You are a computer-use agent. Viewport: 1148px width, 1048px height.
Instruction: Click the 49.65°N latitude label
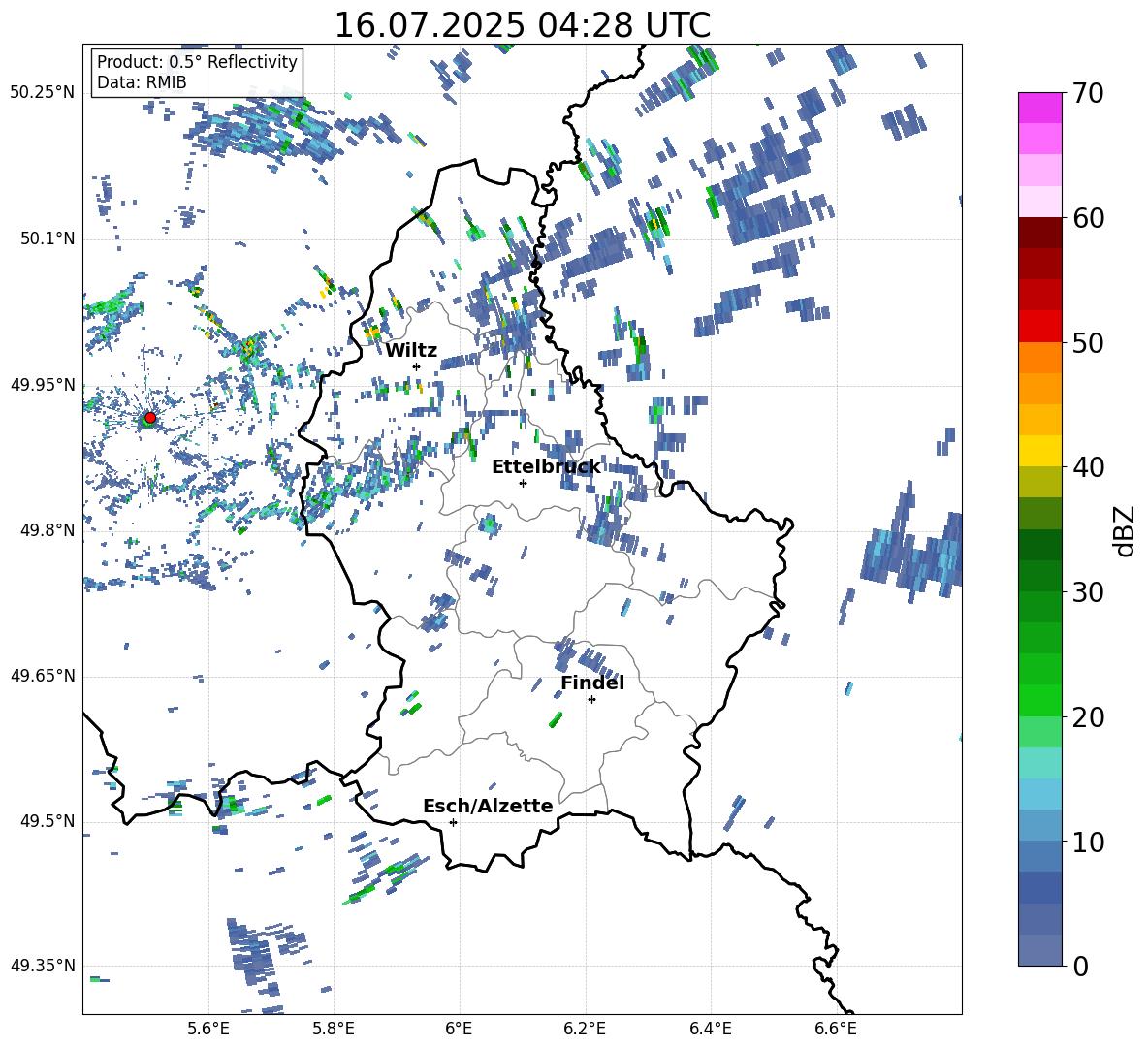[43, 676]
